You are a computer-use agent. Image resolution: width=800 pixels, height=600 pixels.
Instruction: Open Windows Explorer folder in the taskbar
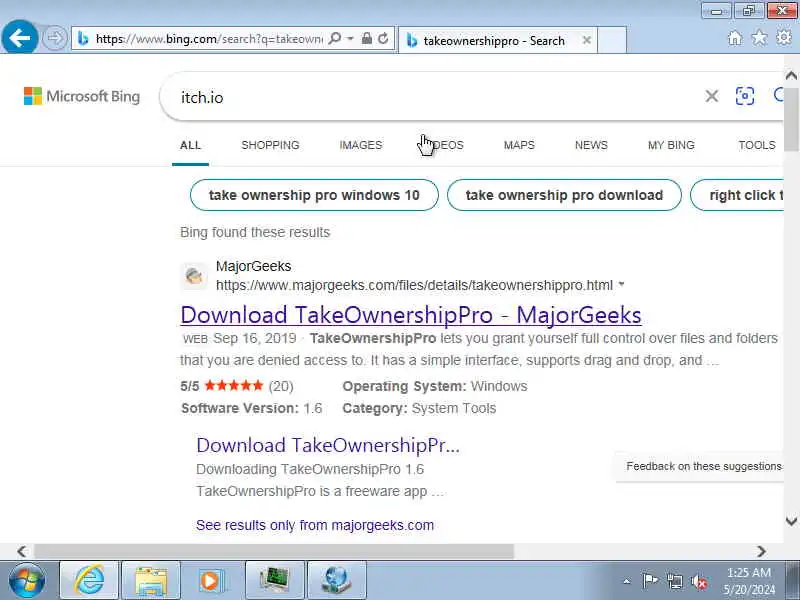pos(151,580)
